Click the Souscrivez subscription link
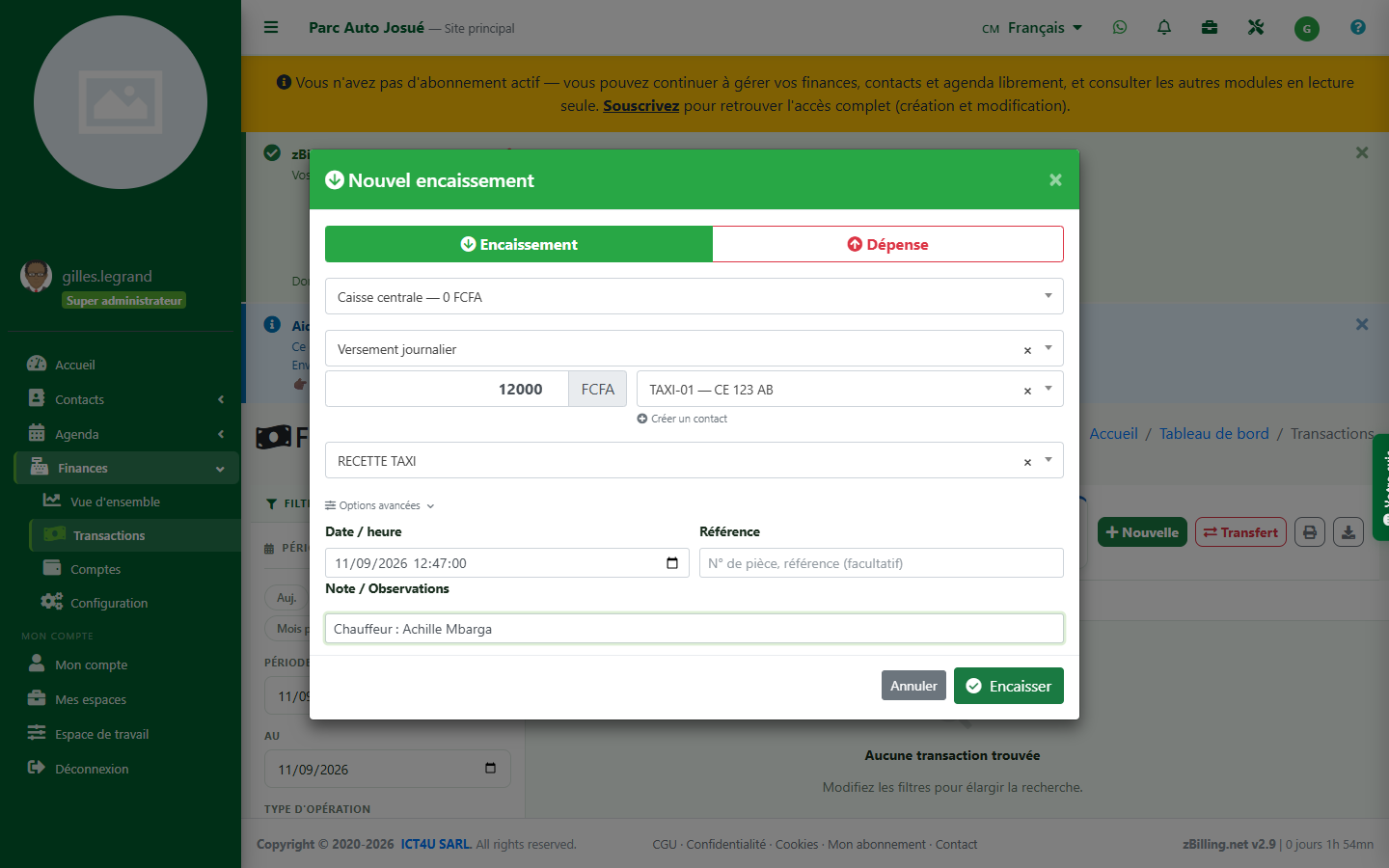1389x868 pixels. pos(641,106)
